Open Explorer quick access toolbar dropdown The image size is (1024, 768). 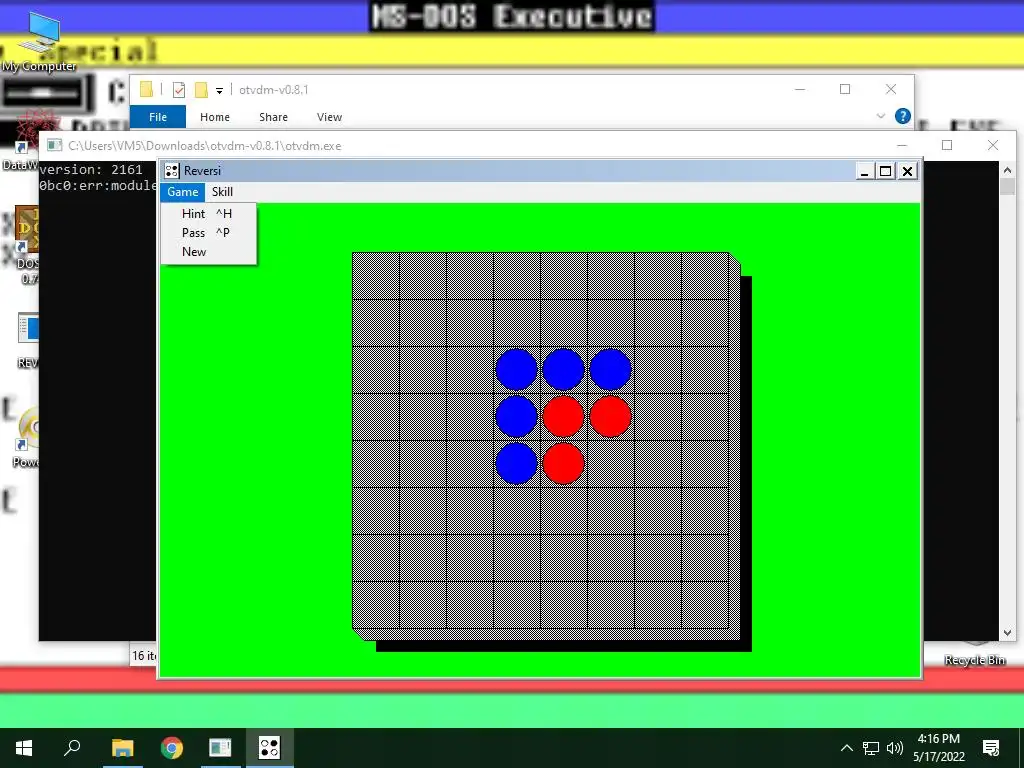coord(219,91)
